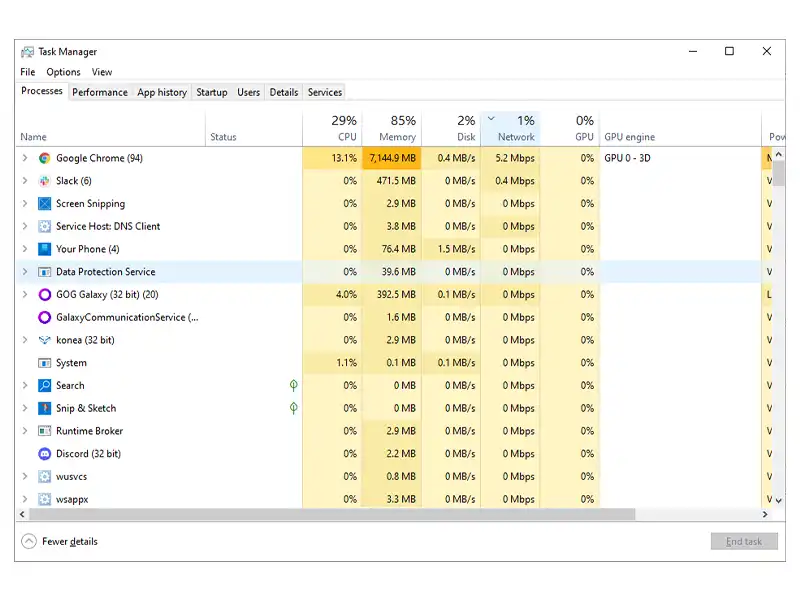The height and width of the screenshot is (600, 800).
Task: Expand the Screen Snipping process
Action: tap(24, 204)
